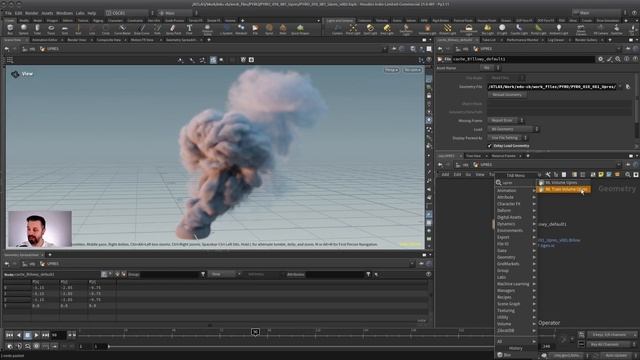Expand the Volume submenu in TAB Menu
Viewport: 640px width, 360px height.
(516, 324)
